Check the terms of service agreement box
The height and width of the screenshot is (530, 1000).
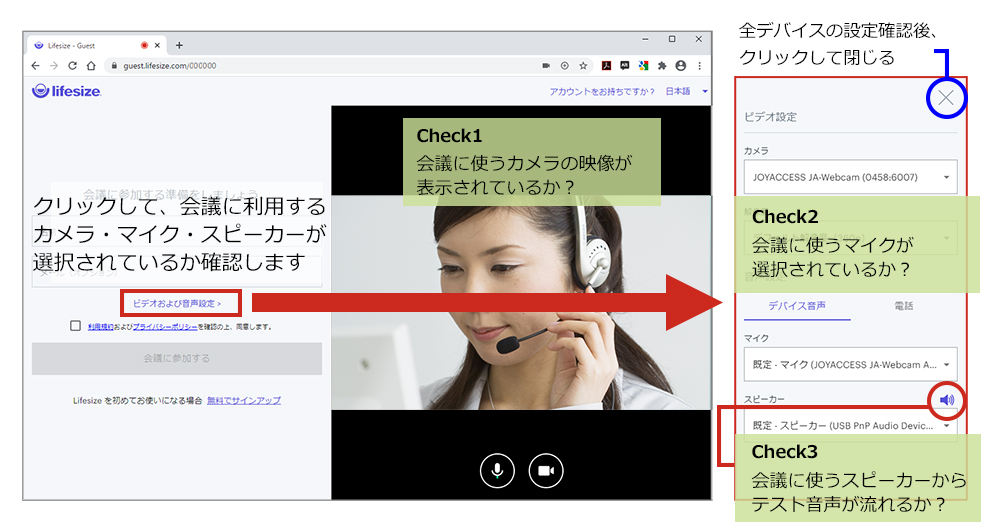click(x=75, y=326)
